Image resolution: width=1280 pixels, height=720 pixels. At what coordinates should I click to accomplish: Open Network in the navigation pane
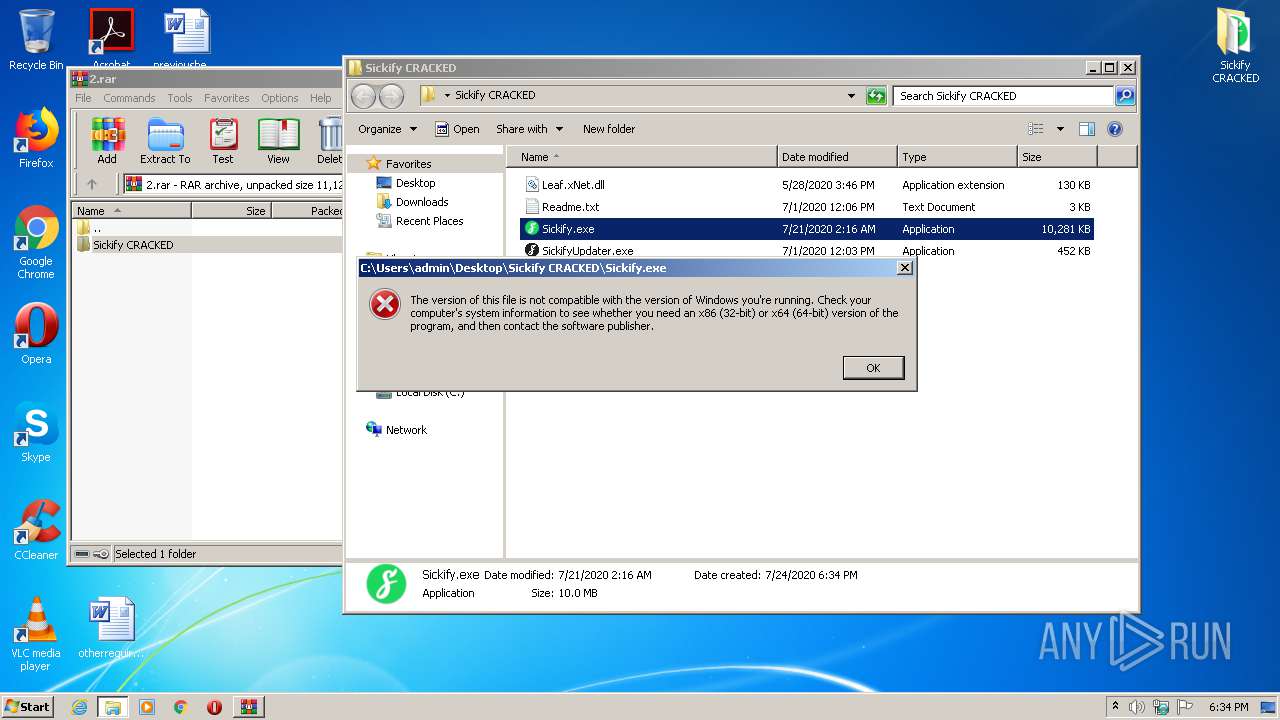click(397, 430)
